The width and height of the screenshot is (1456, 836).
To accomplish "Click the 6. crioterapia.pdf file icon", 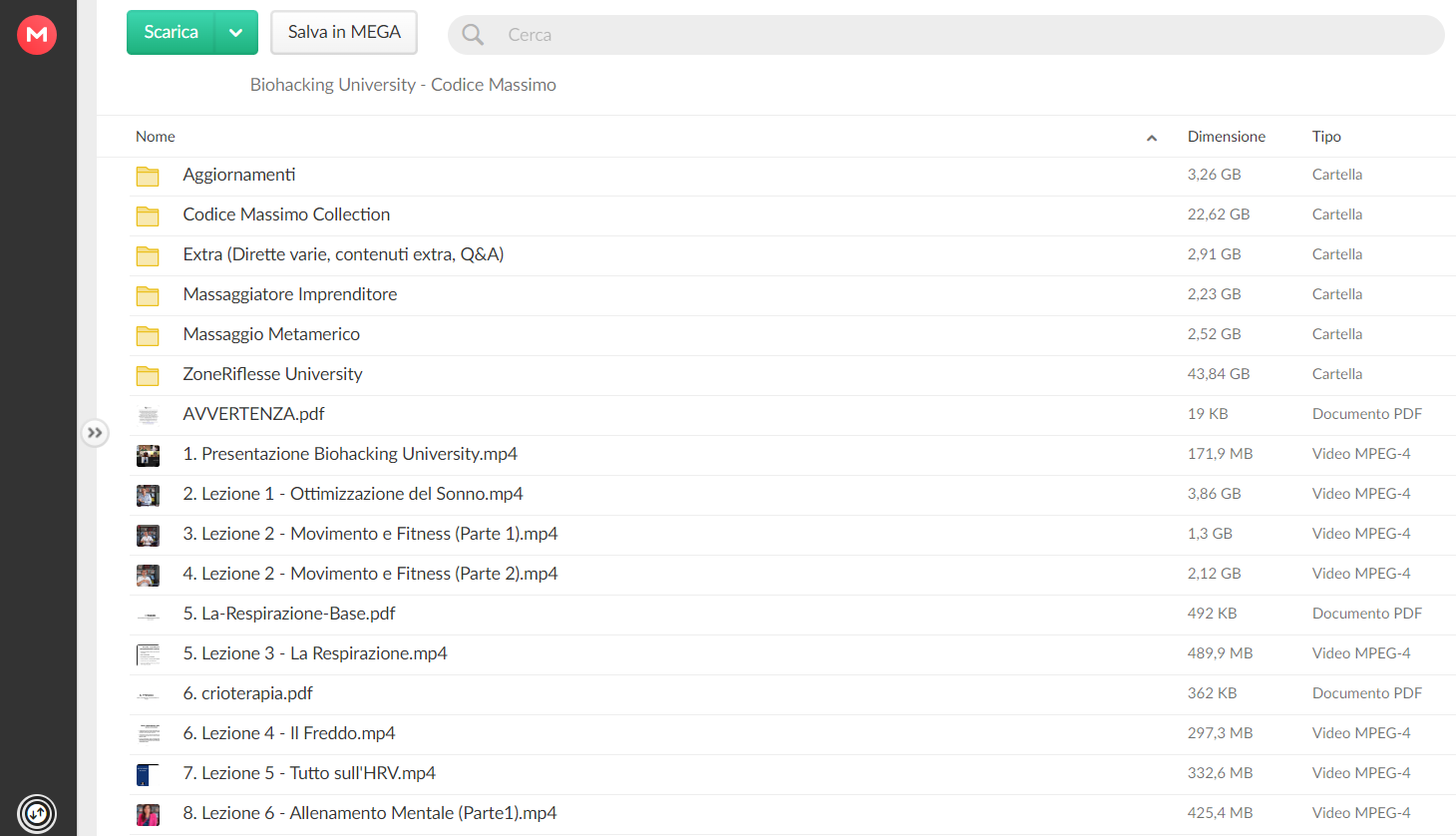I will coord(148,694).
